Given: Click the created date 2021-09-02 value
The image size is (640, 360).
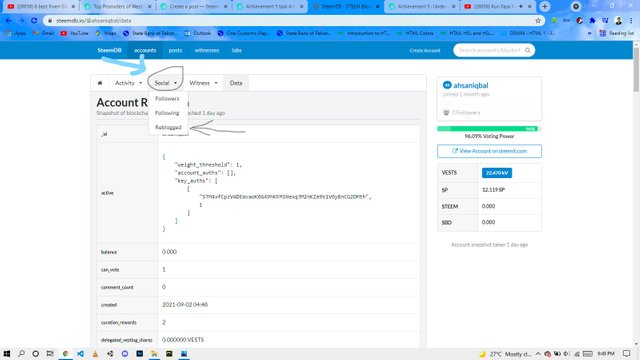Looking at the screenshot, I should coord(185,304).
